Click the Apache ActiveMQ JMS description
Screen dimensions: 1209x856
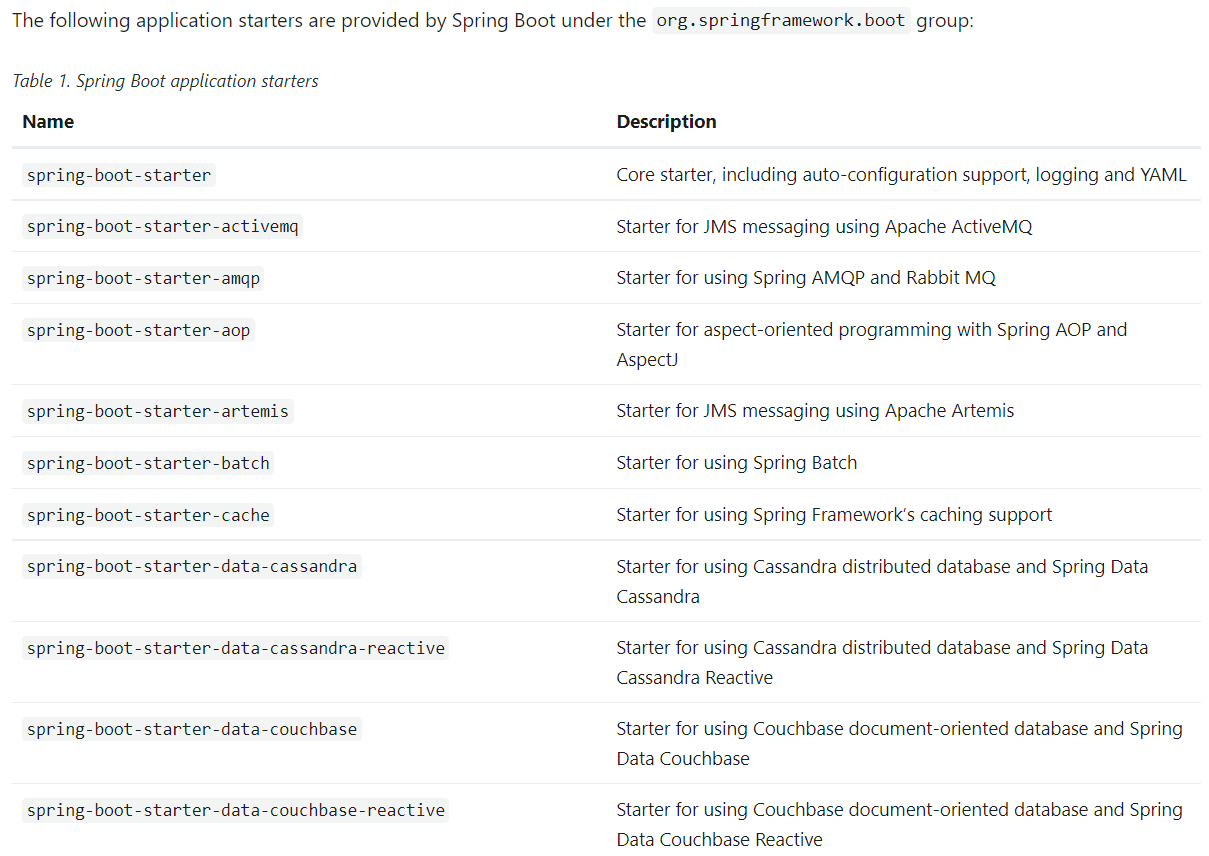coord(824,227)
